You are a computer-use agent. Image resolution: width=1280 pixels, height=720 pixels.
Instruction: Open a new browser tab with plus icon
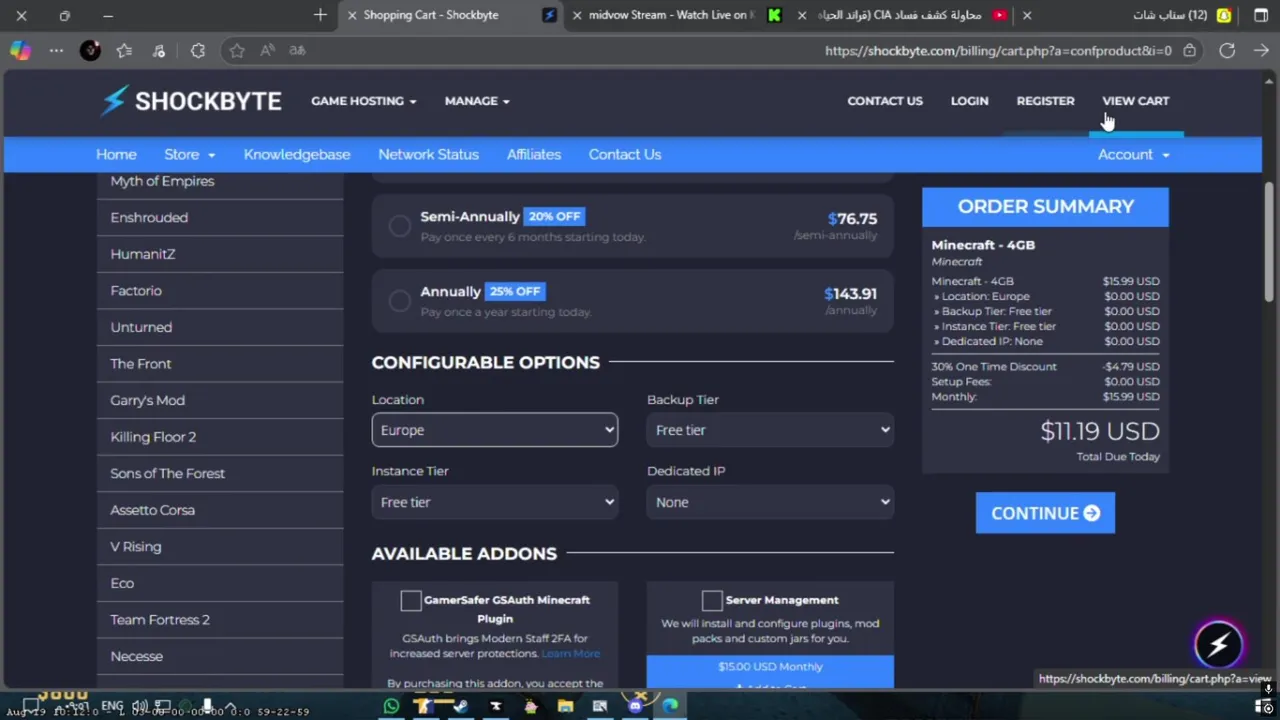click(x=320, y=15)
